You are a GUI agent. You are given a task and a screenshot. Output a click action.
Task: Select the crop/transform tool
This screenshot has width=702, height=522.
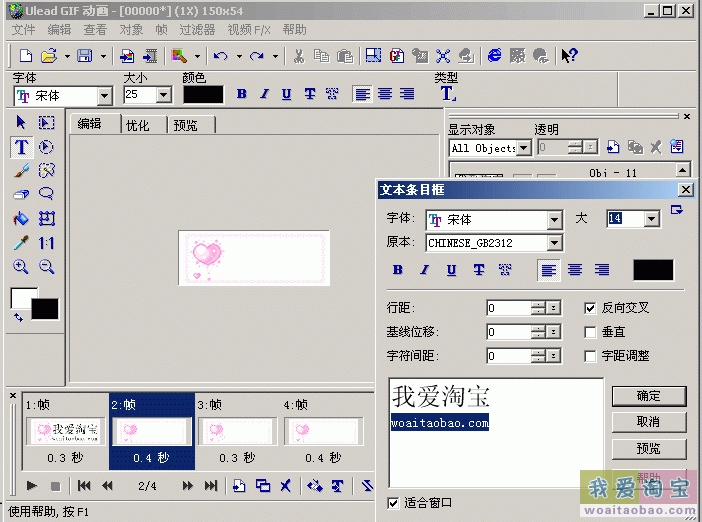coord(47,218)
